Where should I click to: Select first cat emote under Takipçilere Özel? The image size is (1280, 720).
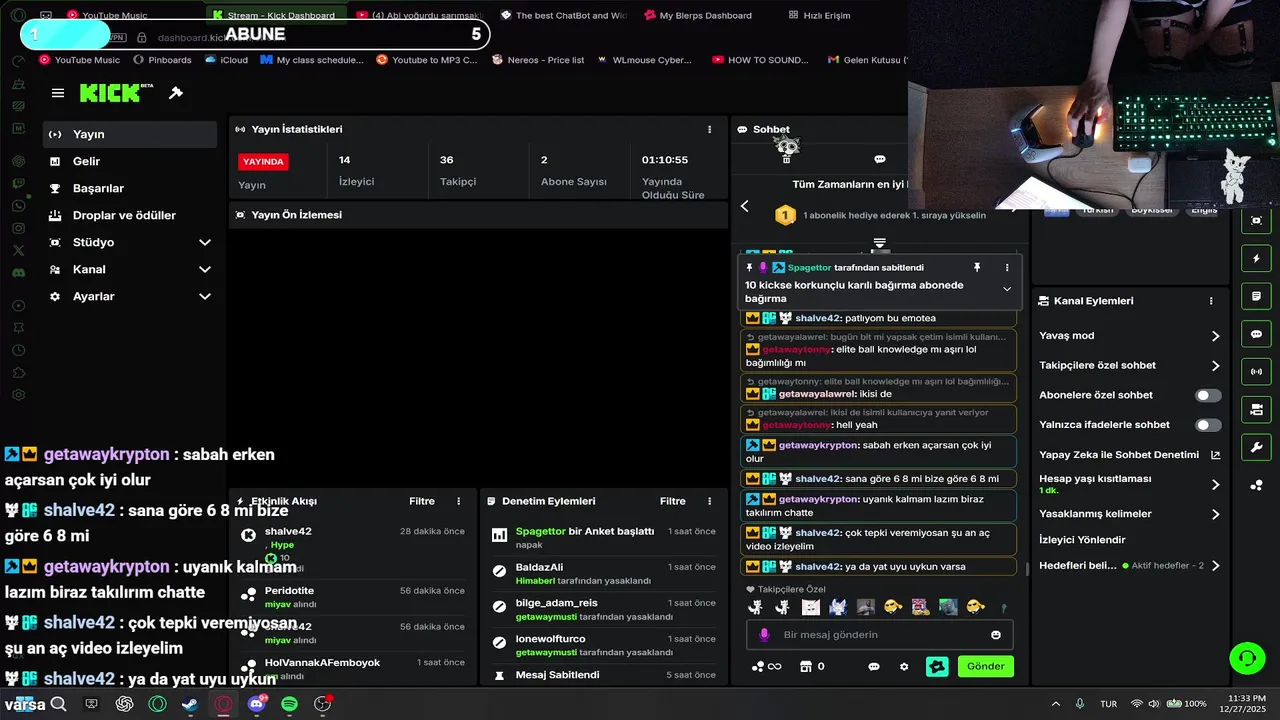click(757, 607)
